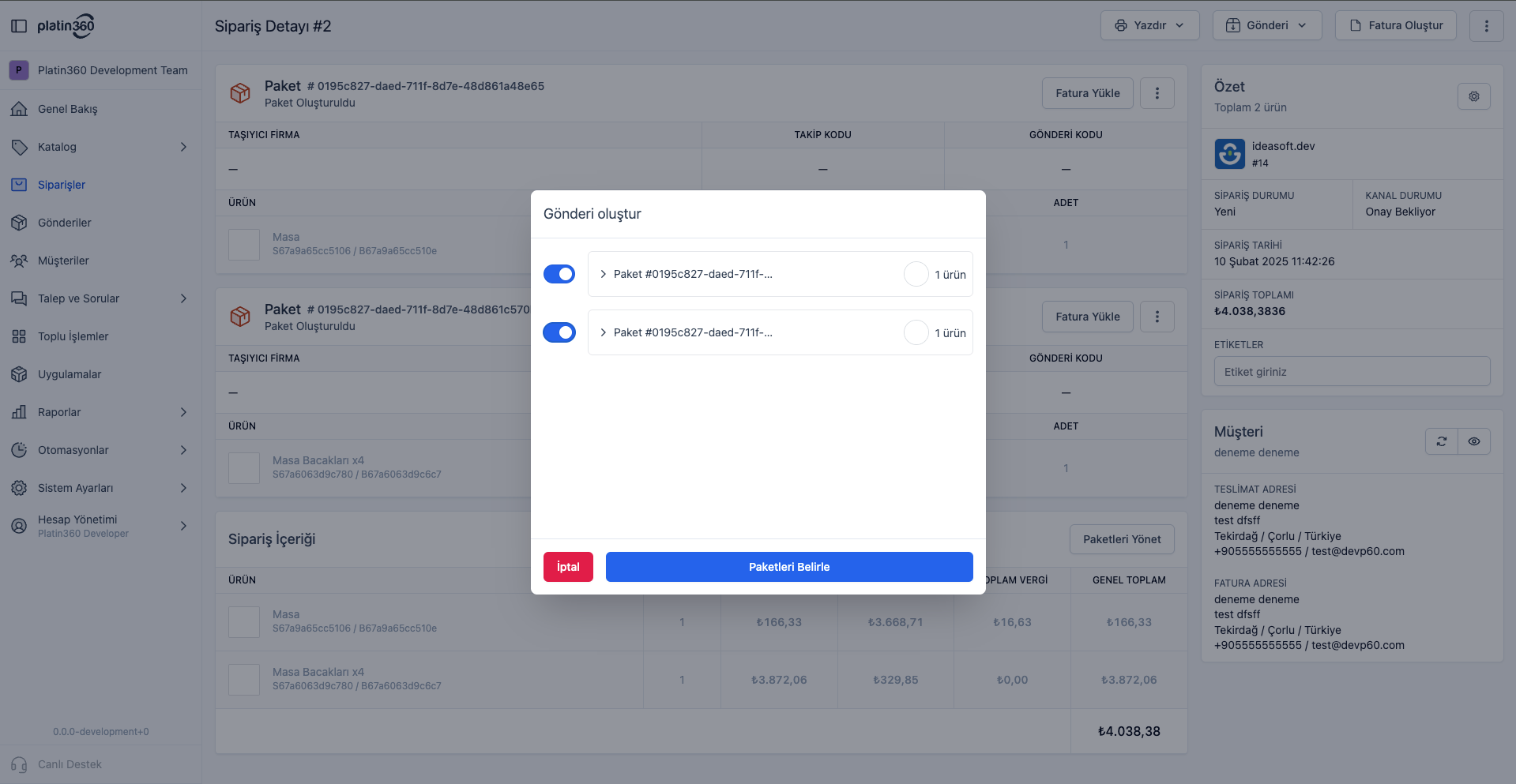View customer via the eye icon
This screenshot has height=784, width=1516.
click(x=1474, y=441)
